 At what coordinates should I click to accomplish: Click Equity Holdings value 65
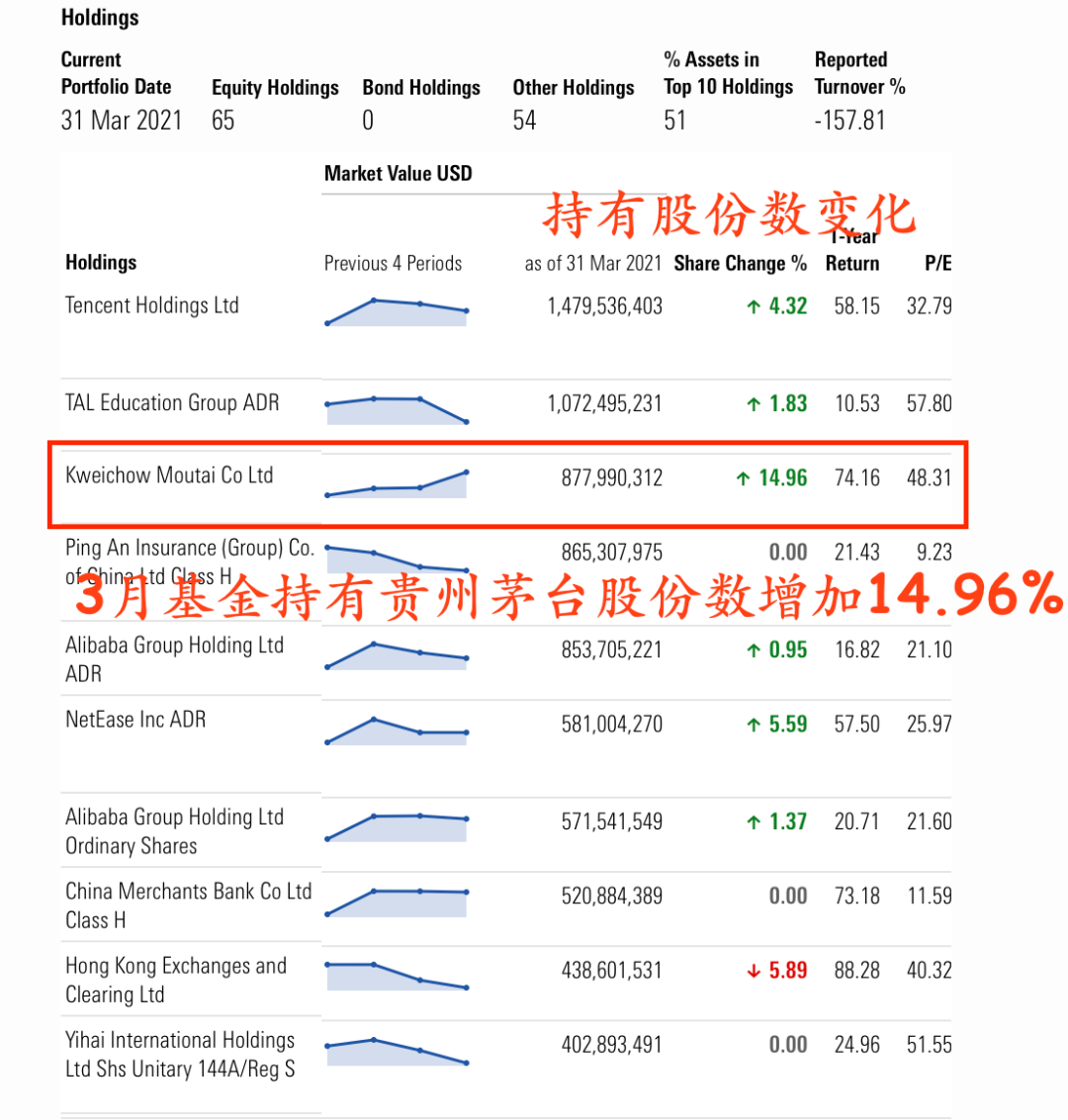click(222, 120)
